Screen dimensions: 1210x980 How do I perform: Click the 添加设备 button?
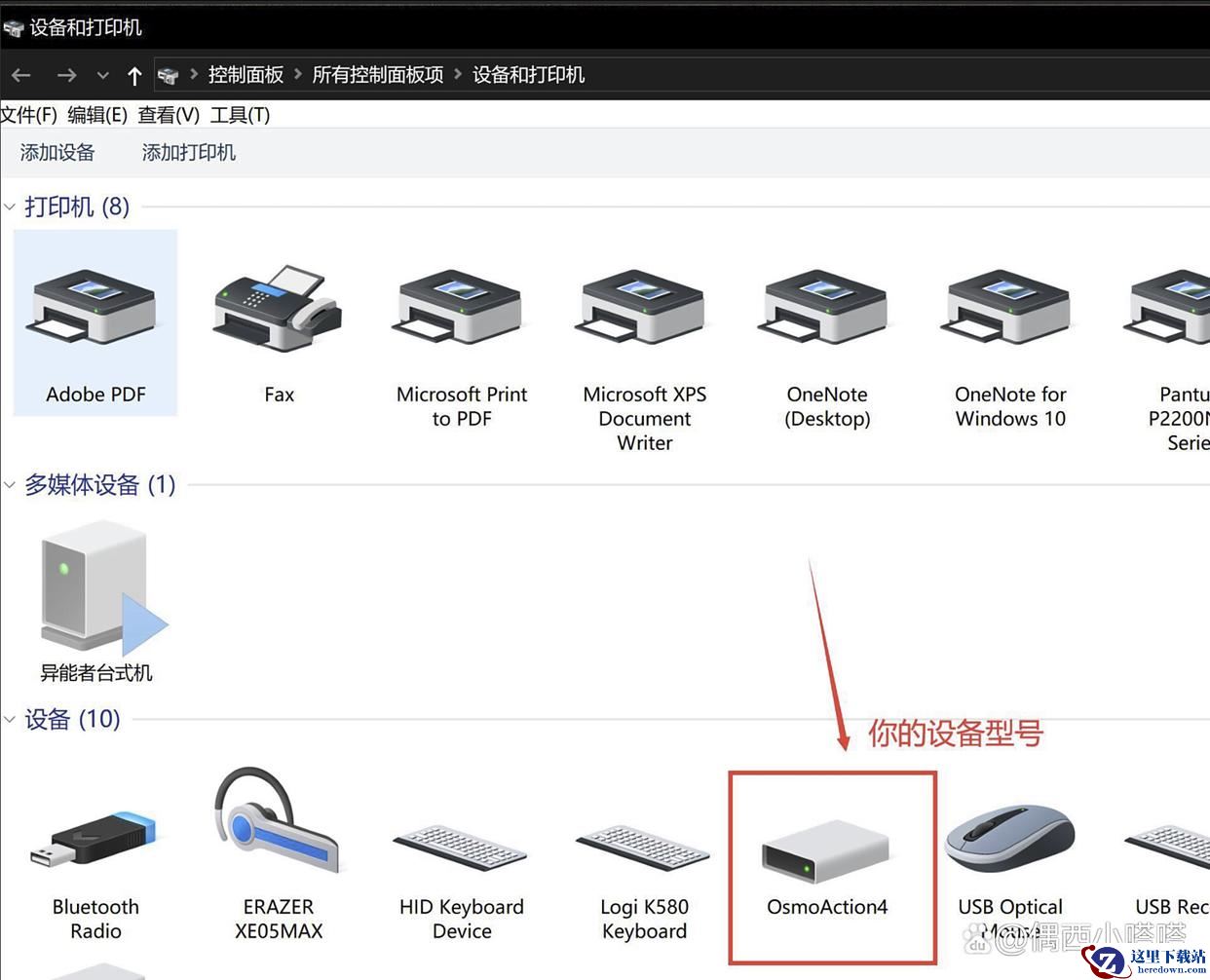point(57,153)
